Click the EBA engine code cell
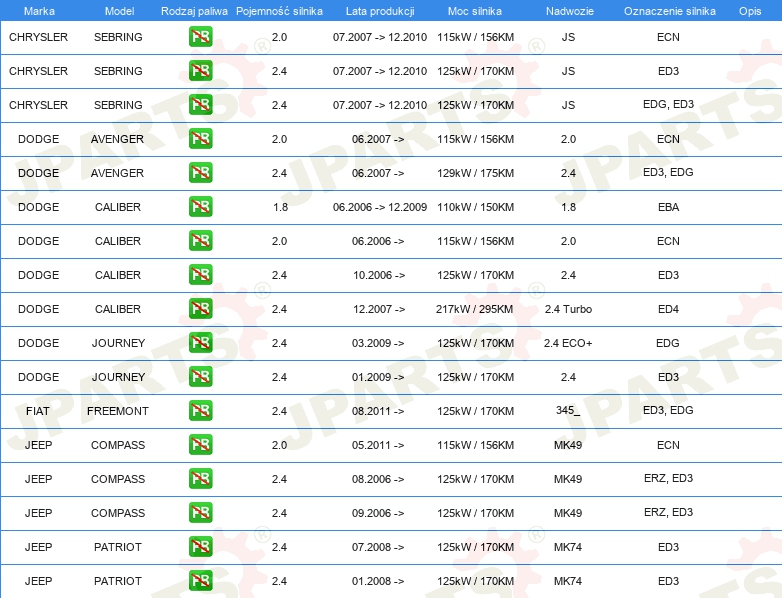The width and height of the screenshot is (782, 598). [668, 207]
